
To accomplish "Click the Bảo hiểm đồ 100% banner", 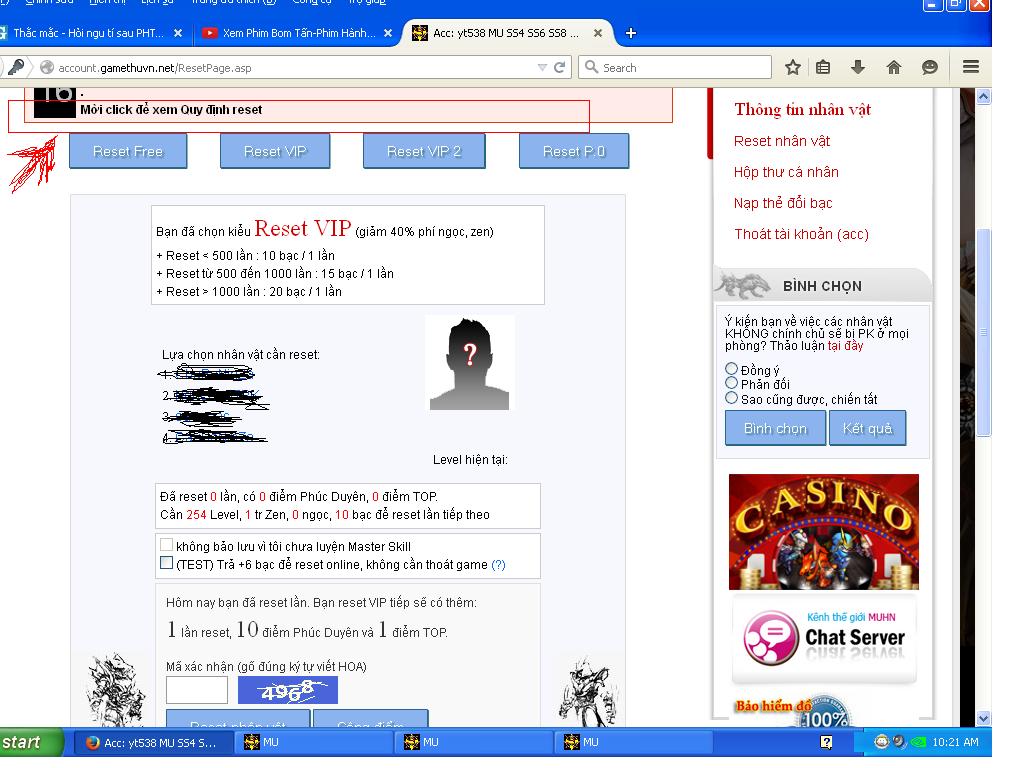I will pyautogui.click(x=792, y=711).
